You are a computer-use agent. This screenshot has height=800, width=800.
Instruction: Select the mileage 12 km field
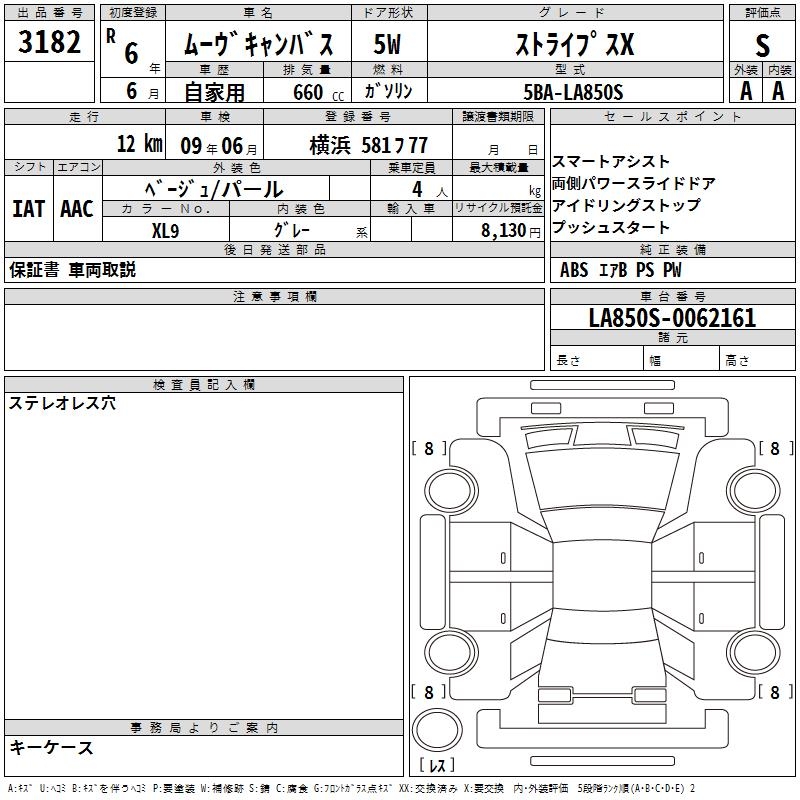click(85, 142)
